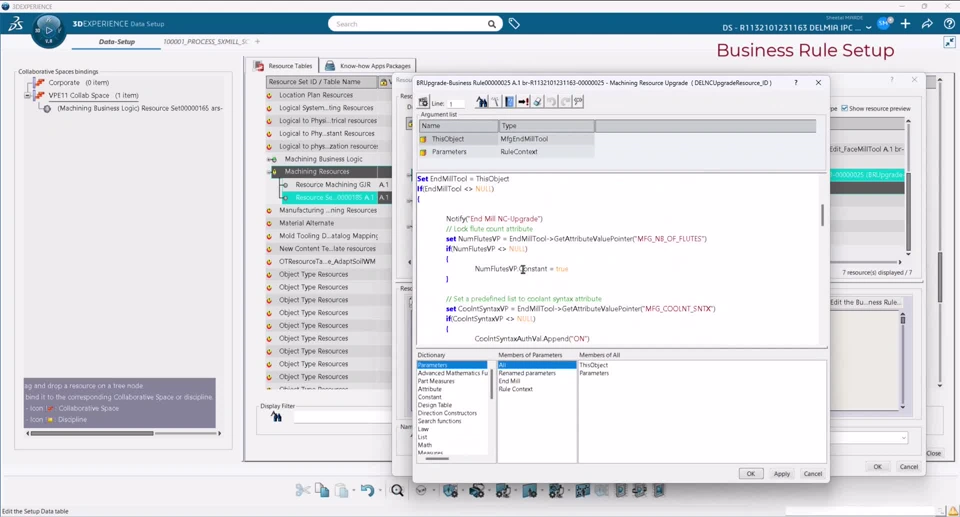960x517 pixels.
Task: Click the 3DEXPERIENCE compass icon
Action: click(48, 29)
